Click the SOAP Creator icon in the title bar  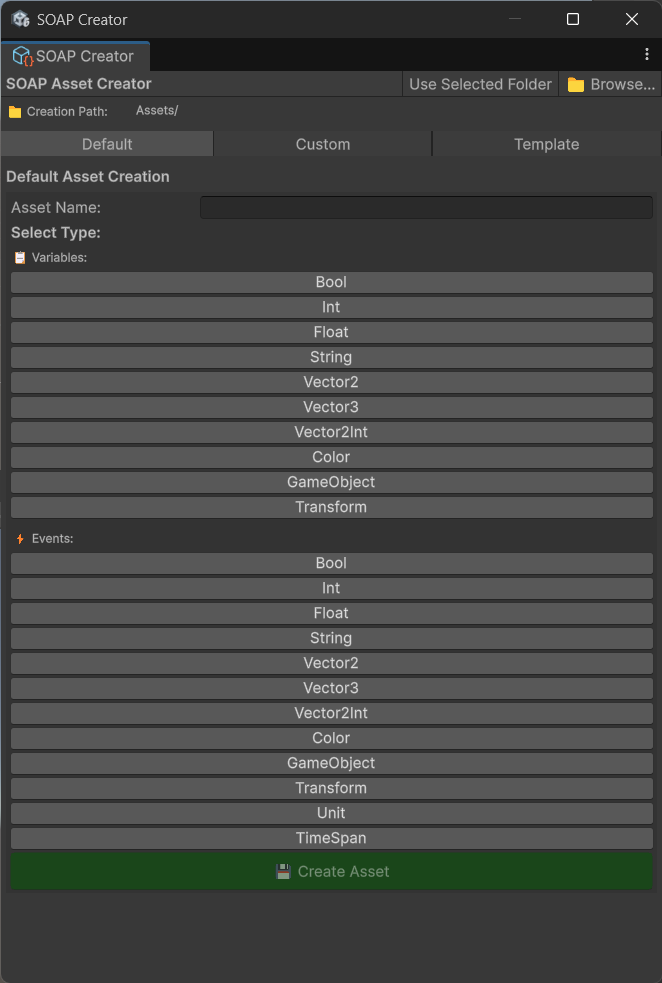[x=18, y=18]
